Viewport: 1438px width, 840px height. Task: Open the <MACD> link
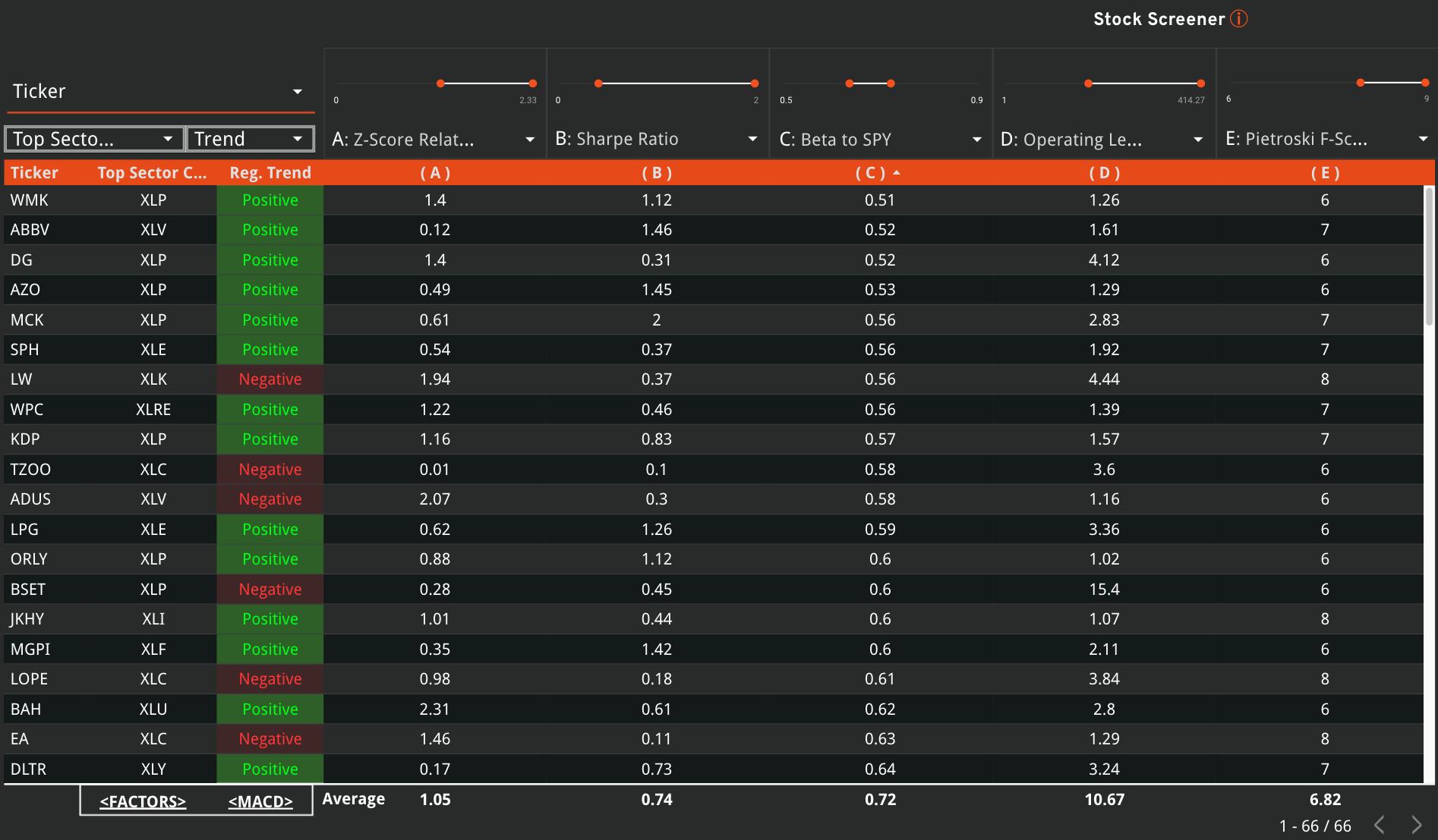tap(260, 801)
